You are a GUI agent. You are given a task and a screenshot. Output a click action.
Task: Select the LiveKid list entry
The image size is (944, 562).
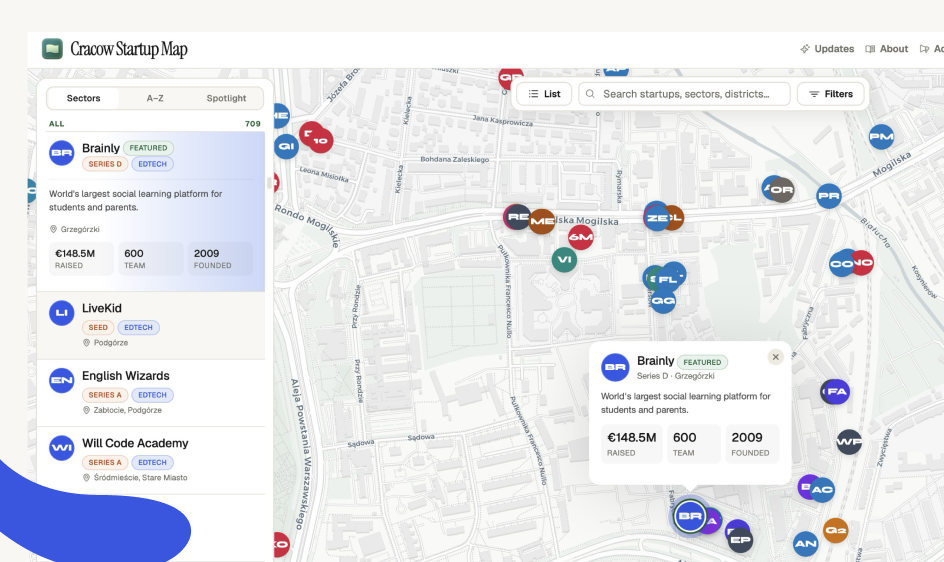pos(151,325)
